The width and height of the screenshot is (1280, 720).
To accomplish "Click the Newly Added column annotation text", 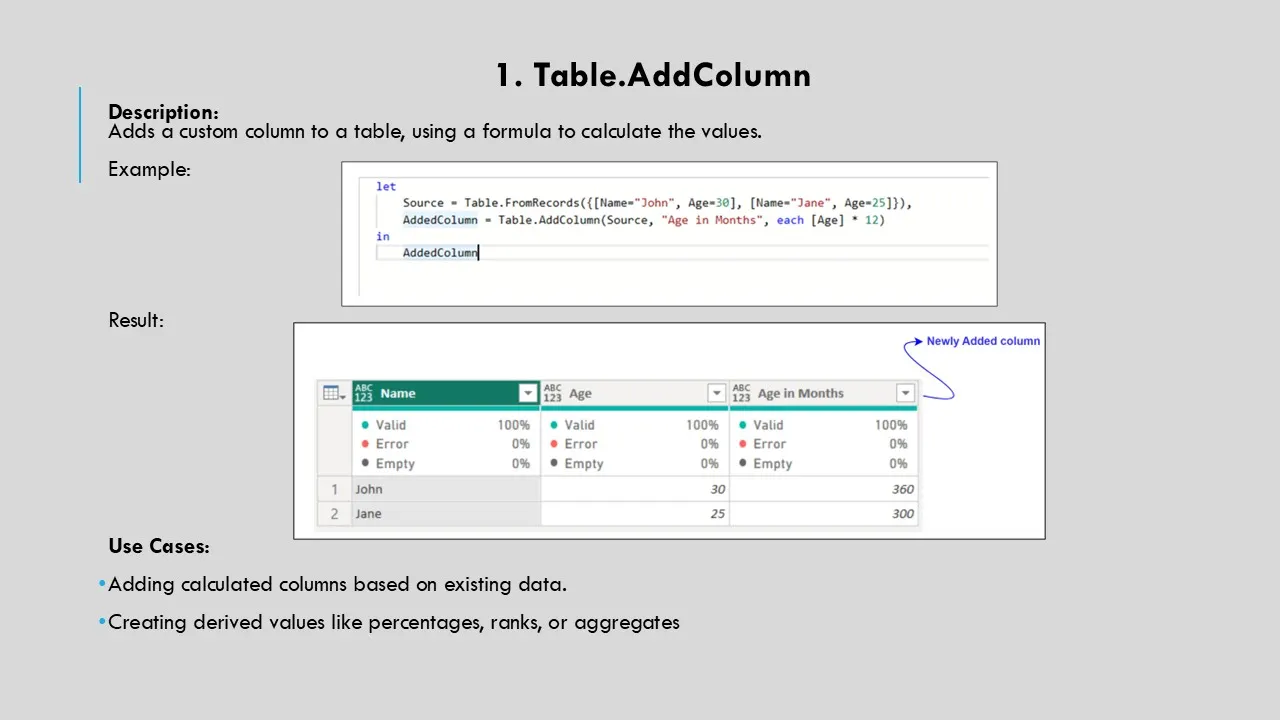I will pyautogui.click(x=983, y=340).
